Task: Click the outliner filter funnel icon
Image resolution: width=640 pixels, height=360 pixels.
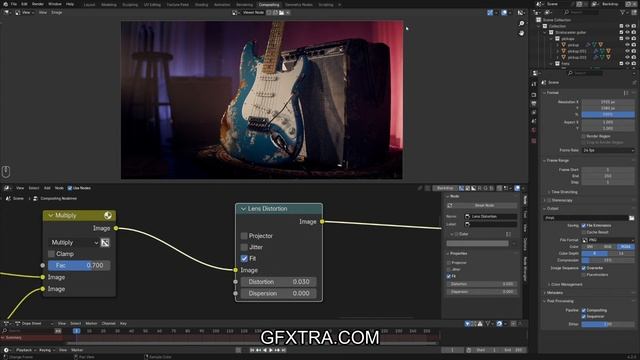Action: tap(623, 13)
